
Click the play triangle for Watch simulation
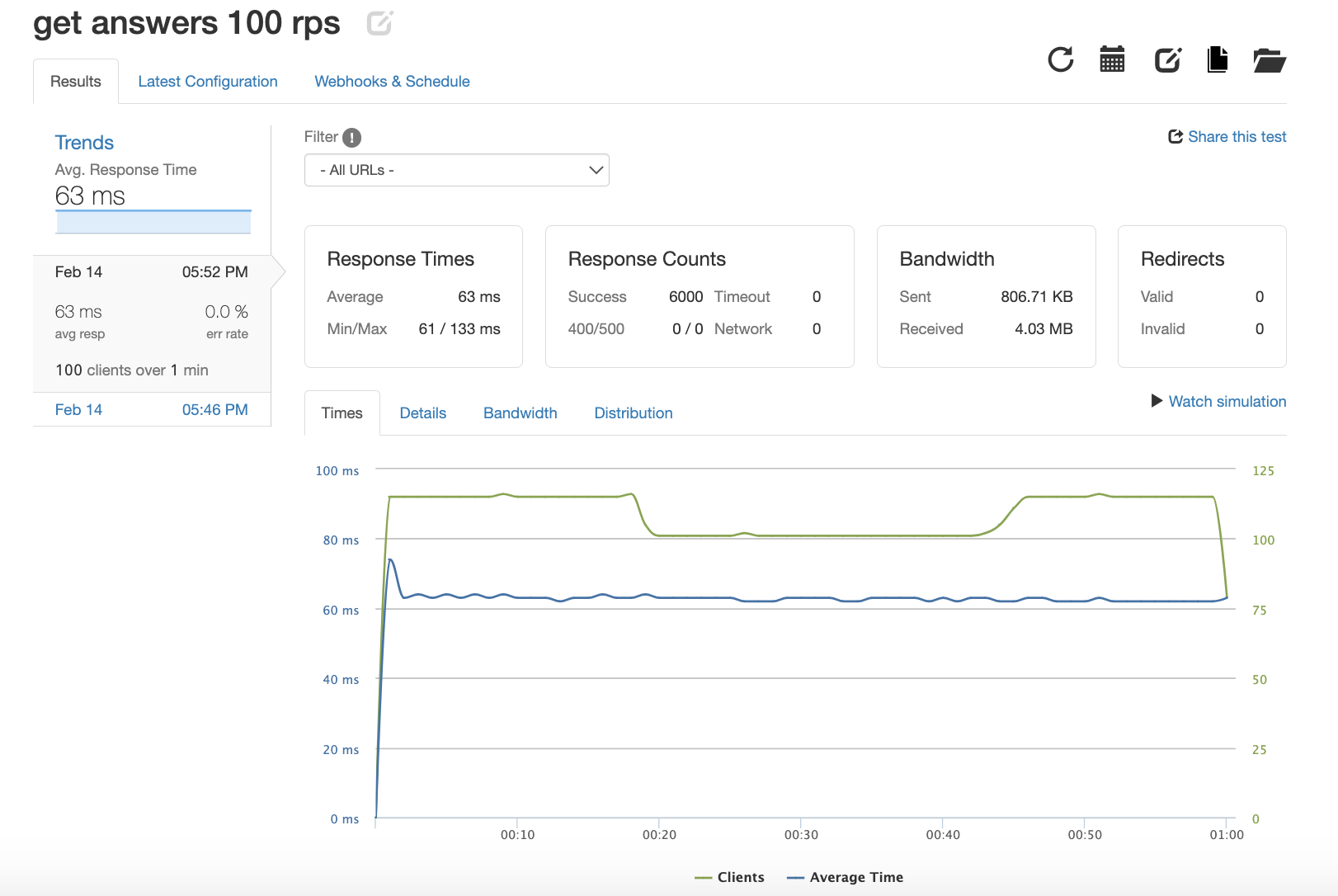[x=1157, y=401]
